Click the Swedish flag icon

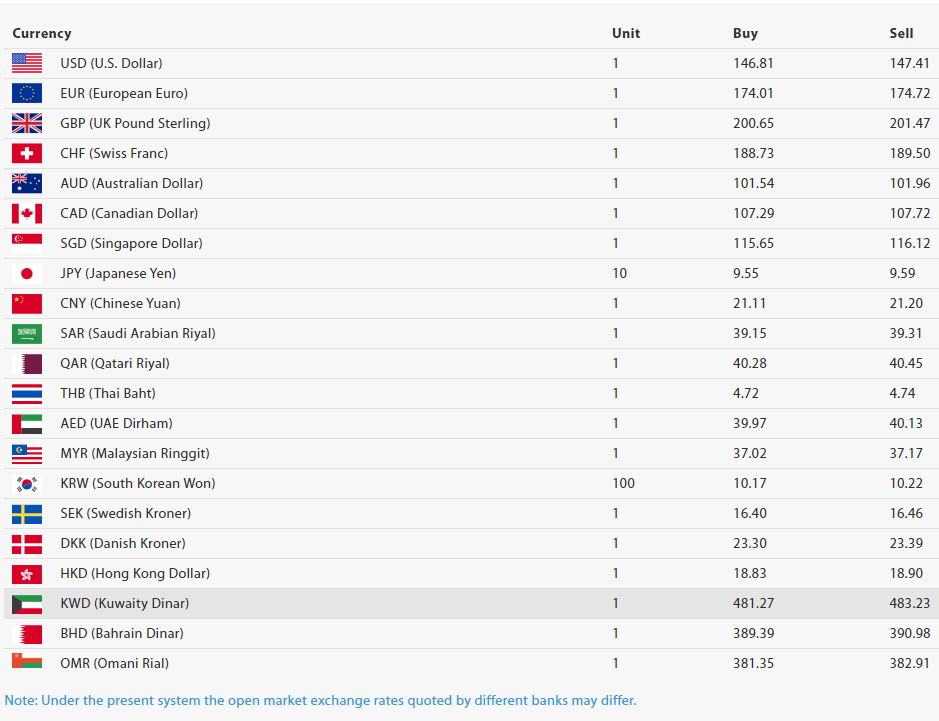click(x=27, y=513)
